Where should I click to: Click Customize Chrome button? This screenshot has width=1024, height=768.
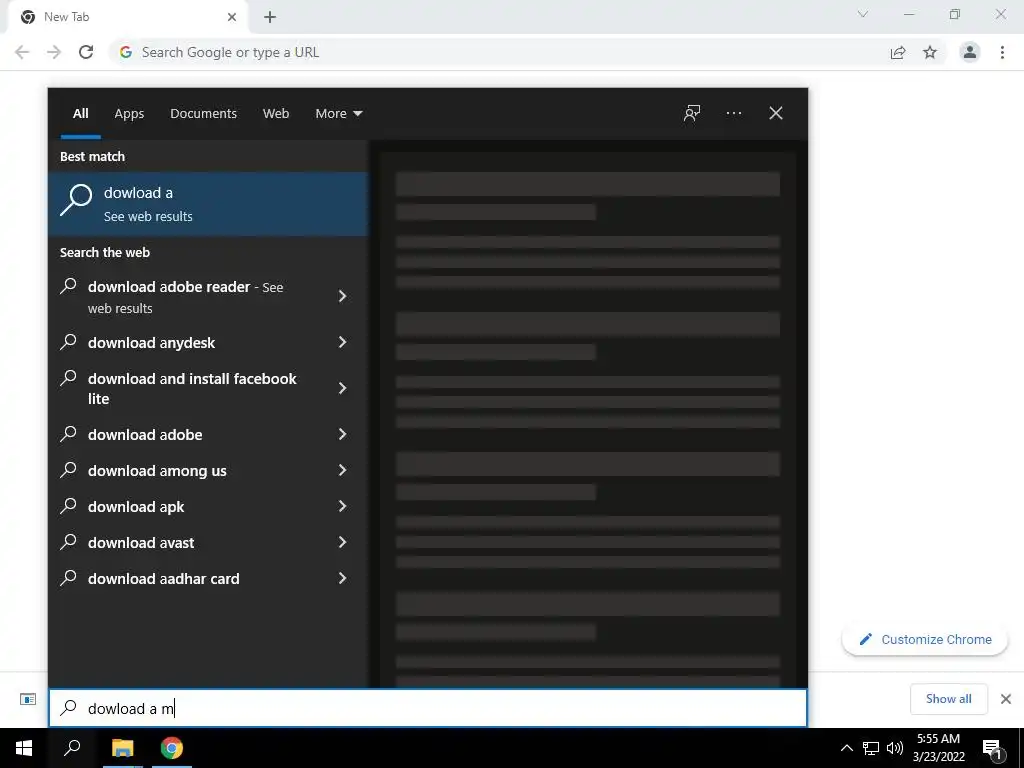(925, 639)
